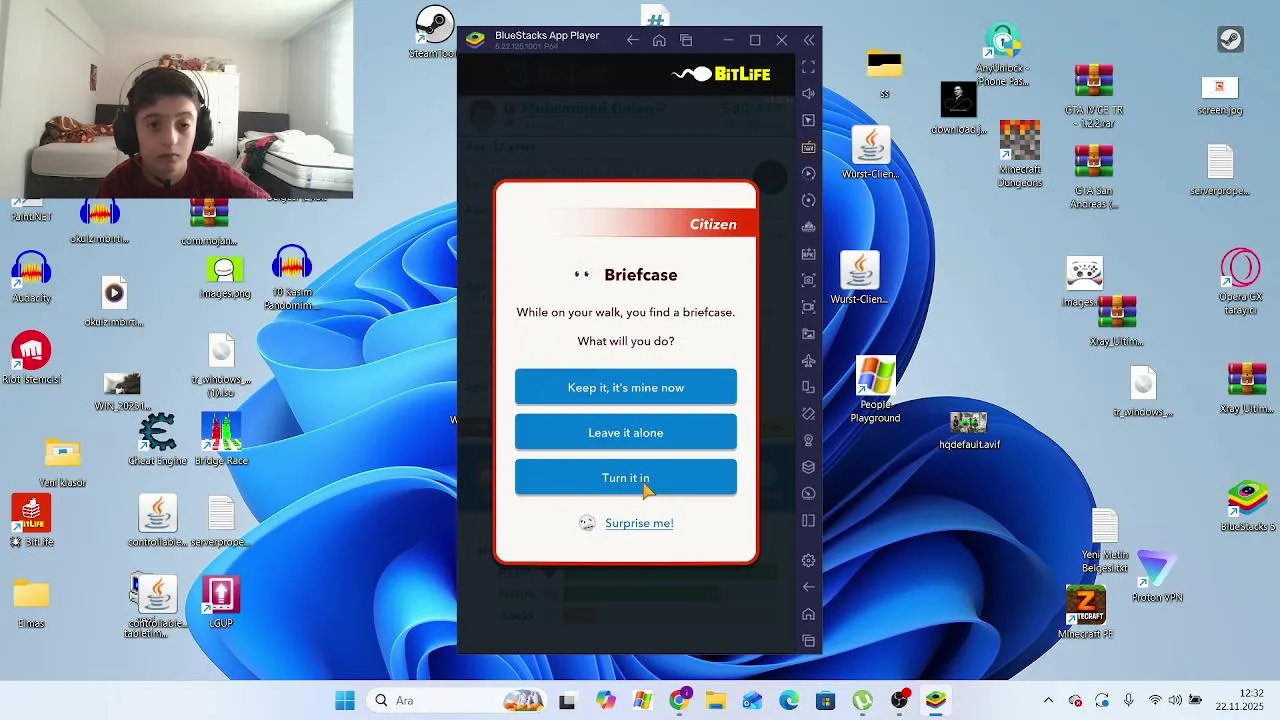The width and height of the screenshot is (1280, 720).
Task: Open the Steam desktop shortcut at top right
Action: point(1230,40)
